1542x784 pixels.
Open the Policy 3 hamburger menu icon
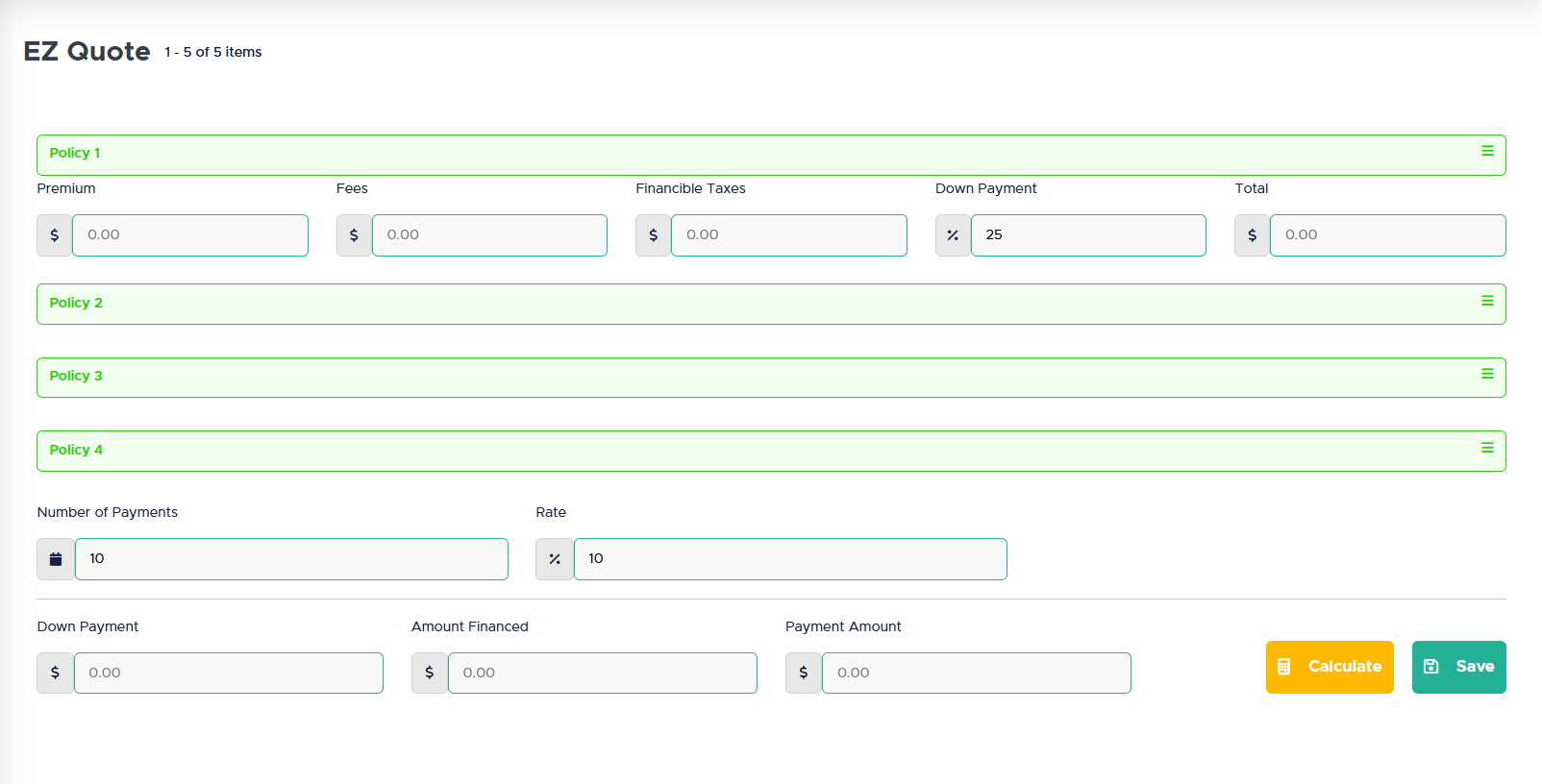pos(1486,374)
